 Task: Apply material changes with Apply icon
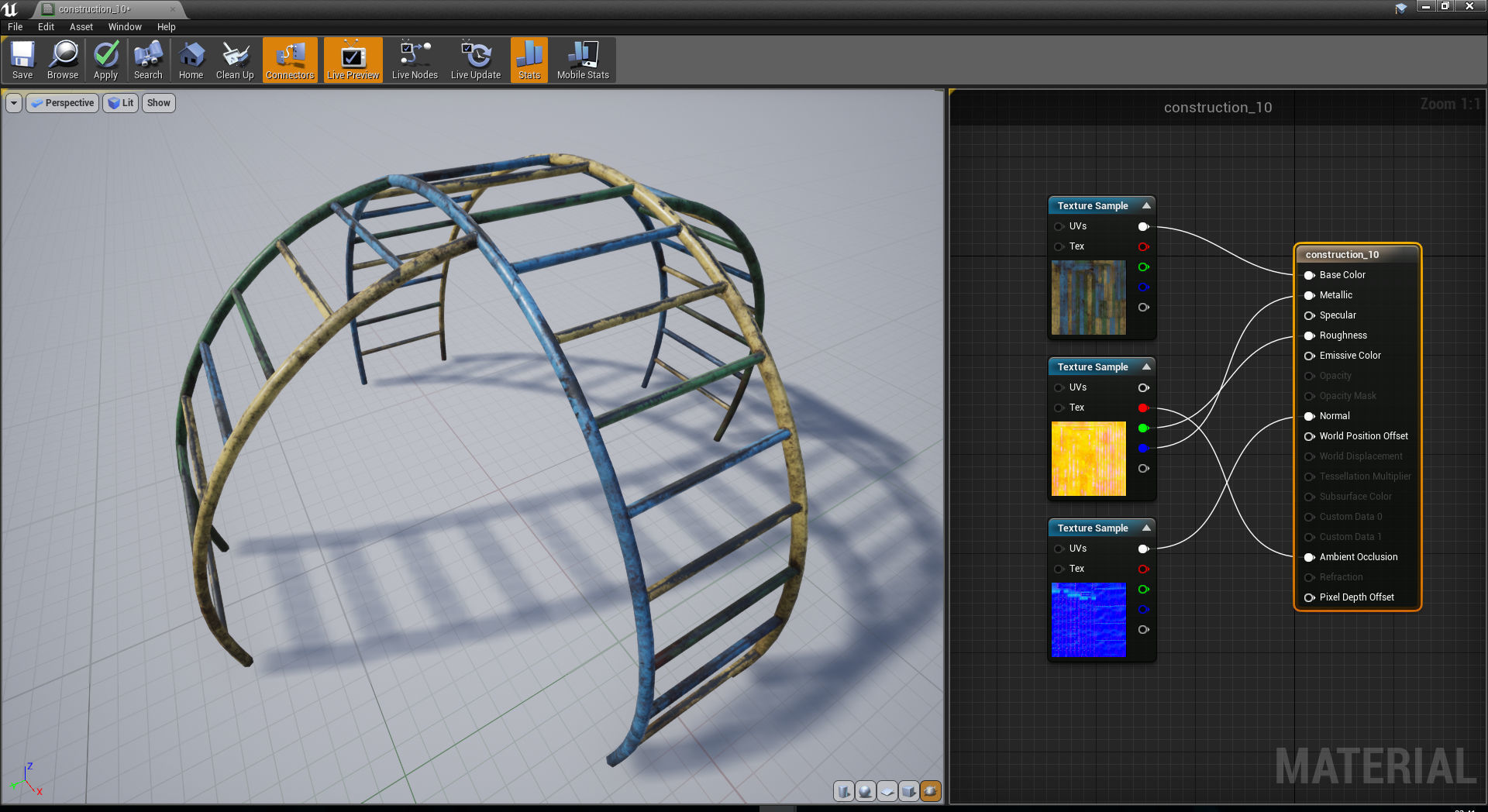pyautogui.click(x=105, y=60)
